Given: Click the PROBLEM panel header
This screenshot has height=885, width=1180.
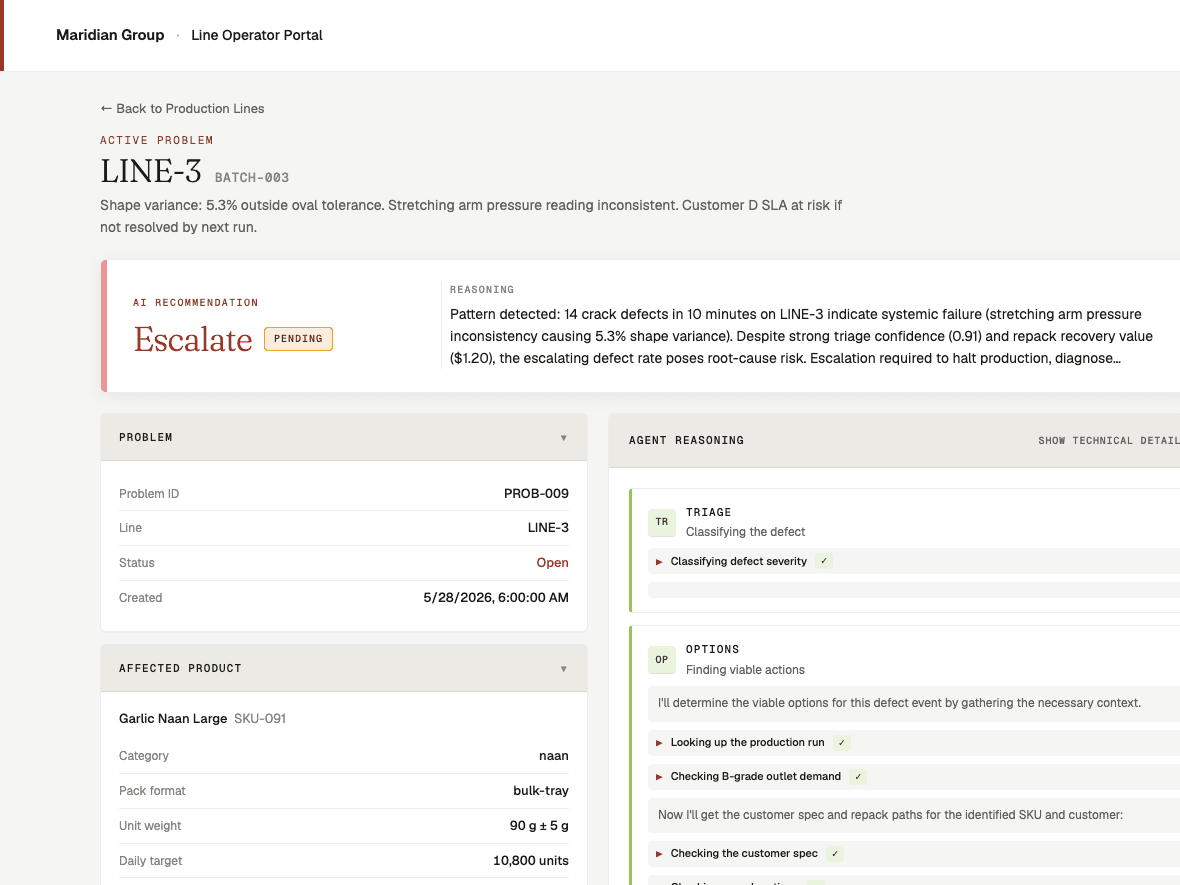Looking at the screenshot, I should pyautogui.click(x=344, y=437).
